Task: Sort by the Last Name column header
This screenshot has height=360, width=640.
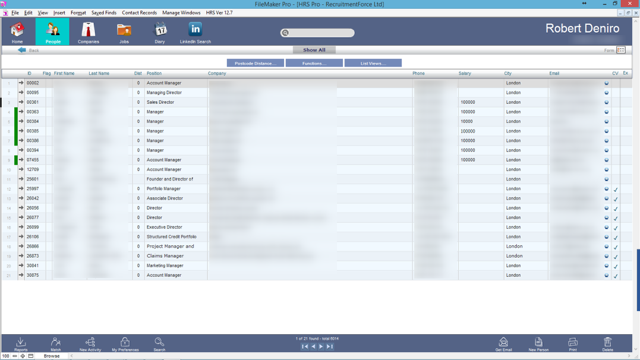Action: coord(99,73)
